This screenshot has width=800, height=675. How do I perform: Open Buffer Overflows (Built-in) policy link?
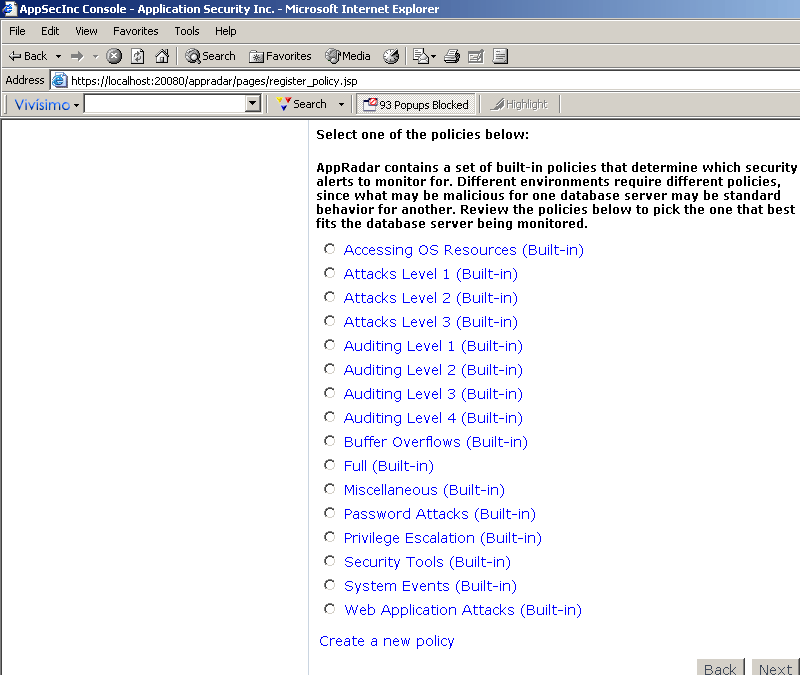436,442
